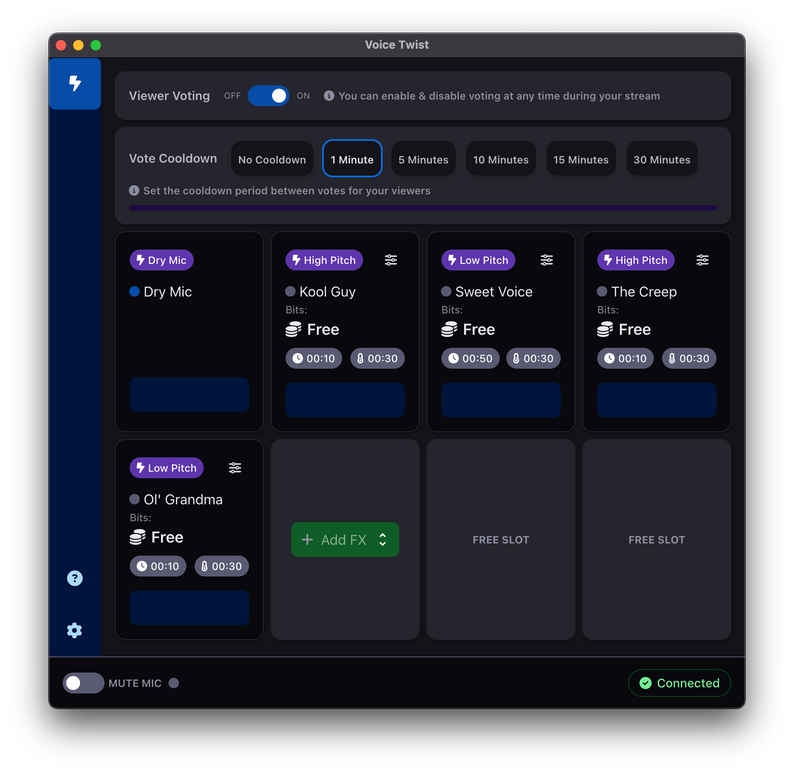Viewport: 794px width, 773px height.
Task: Click the coins icon on The Creep card
Action: (605, 330)
